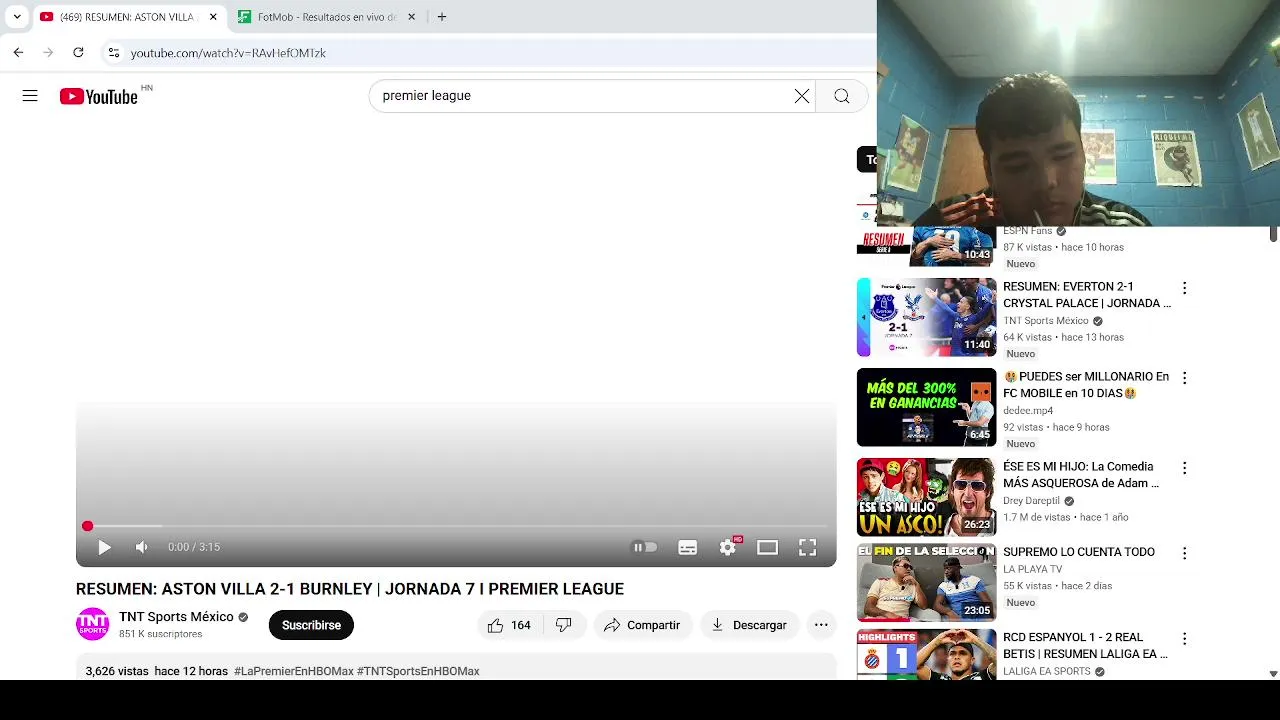Screen dimensions: 1280x720
Task: Open options menu for Everton video
Action: pyautogui.click(x=1184, y=288)
